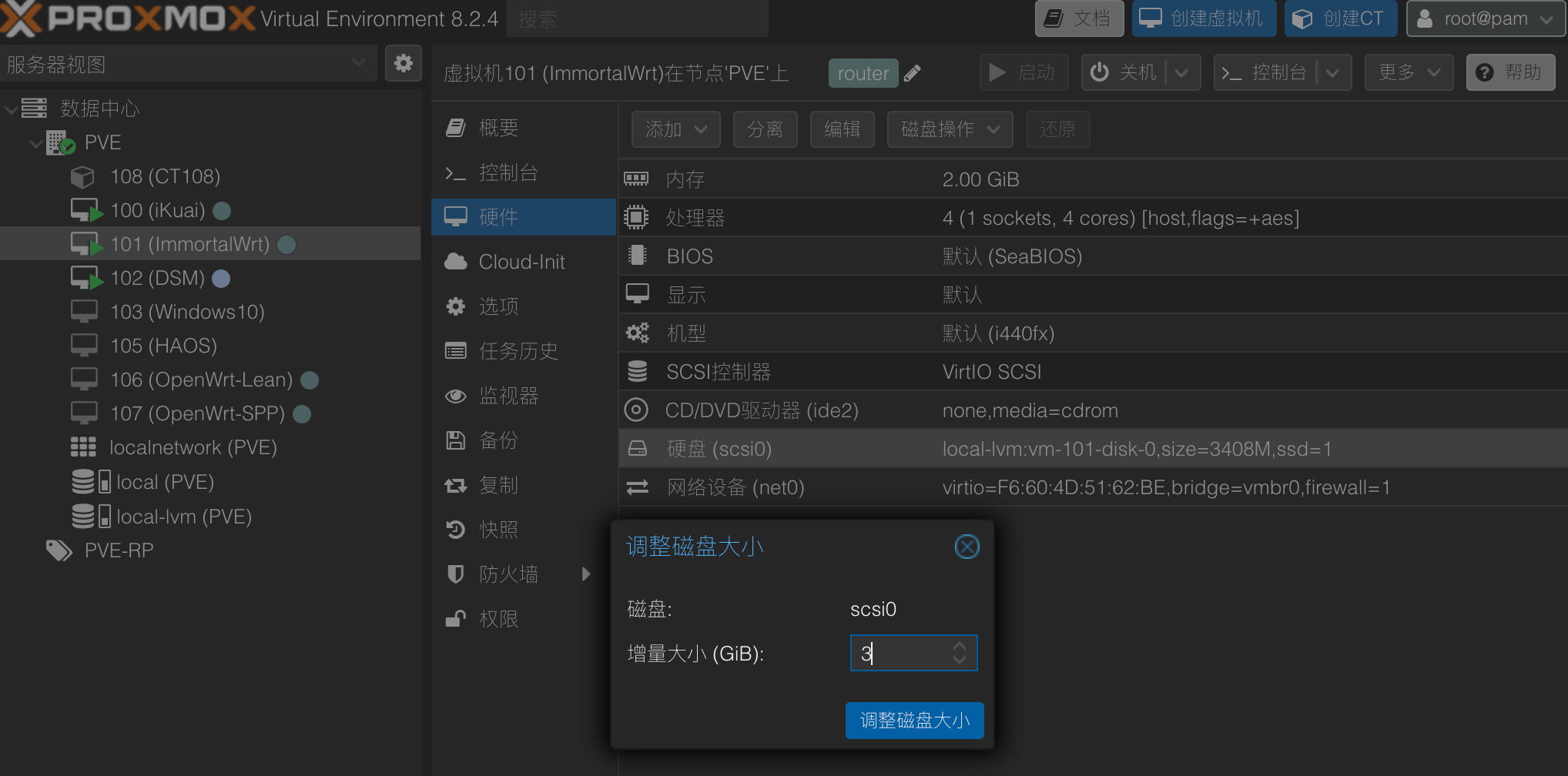Select the SCSI控制器 row

click(1093, 372)
